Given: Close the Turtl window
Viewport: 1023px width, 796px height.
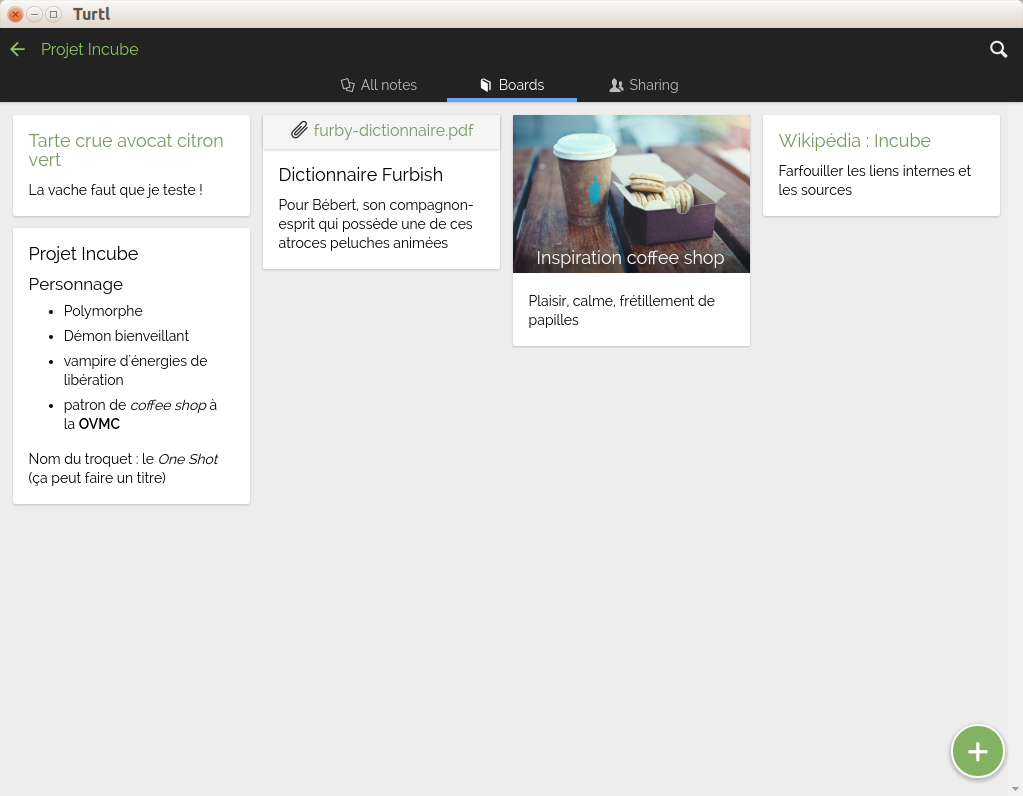Looking at the screenshot, I should pos(15,14).
